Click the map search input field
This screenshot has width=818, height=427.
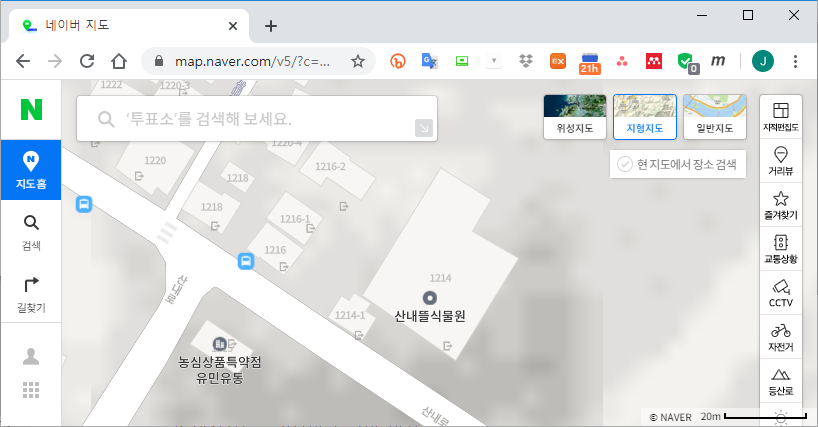tap(257, 118)
